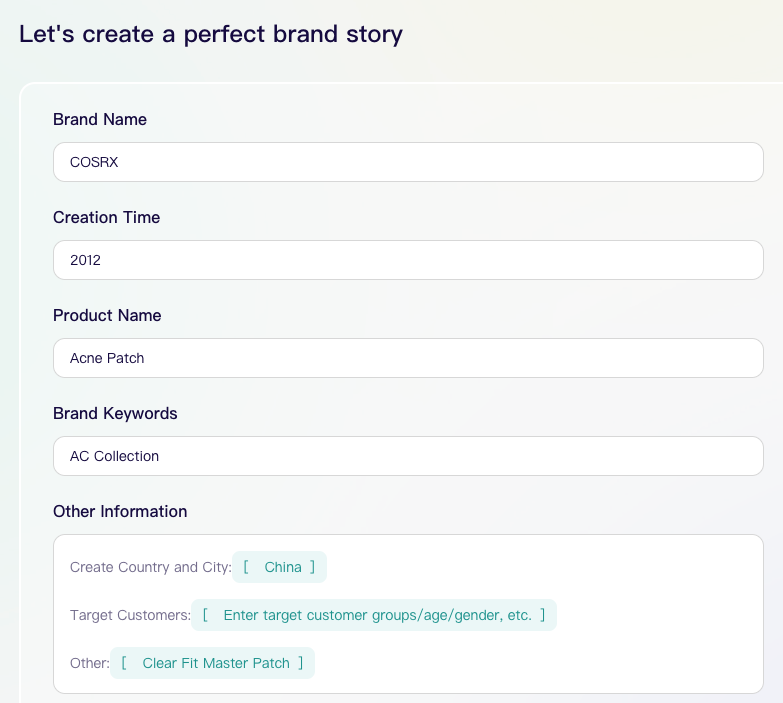Viewport: 783px width, 703px height.
Task: Click the Brand Keywords field with AC Collection
Action: [x=408, y=456]
